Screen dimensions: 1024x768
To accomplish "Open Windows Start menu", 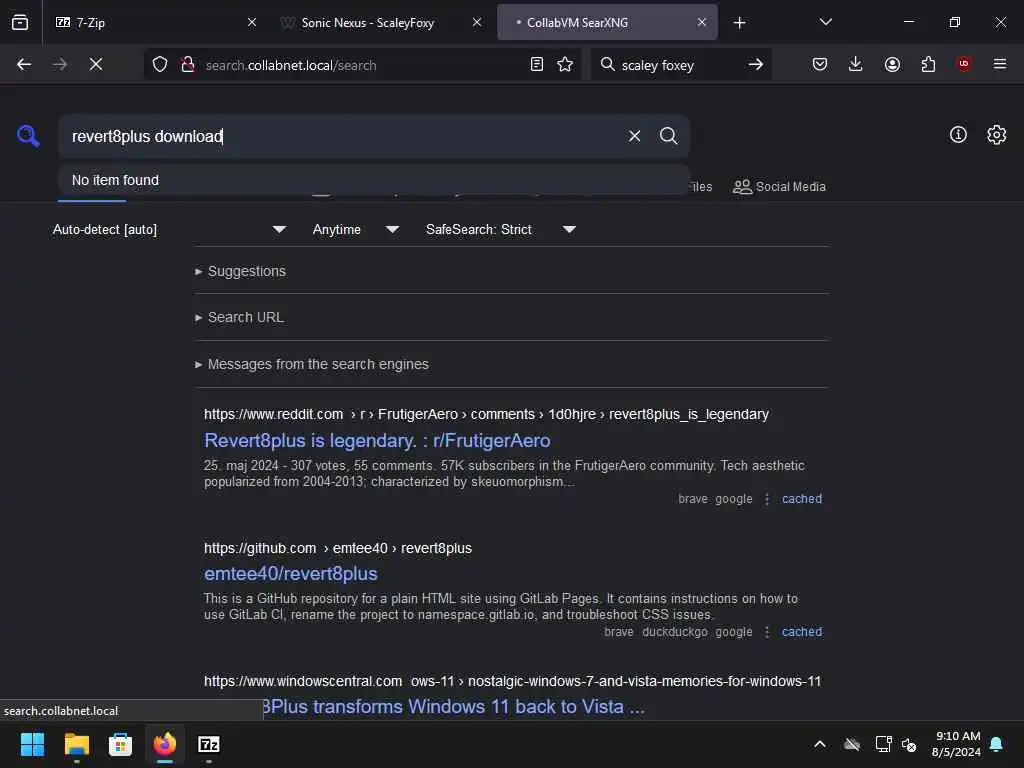I will (32, 744).
